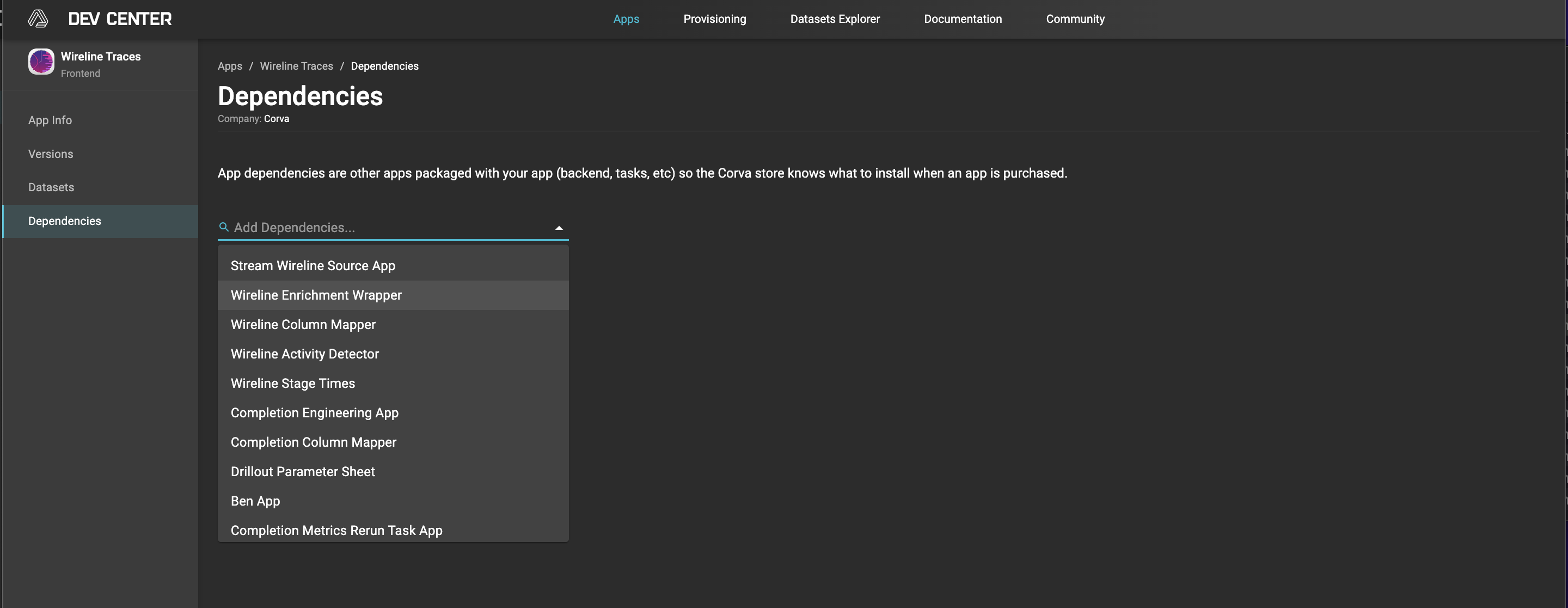1568x608 pixels.
Task: Choose Completion Engineering App option
Action: pyautogui.click(x=393, y=413)
